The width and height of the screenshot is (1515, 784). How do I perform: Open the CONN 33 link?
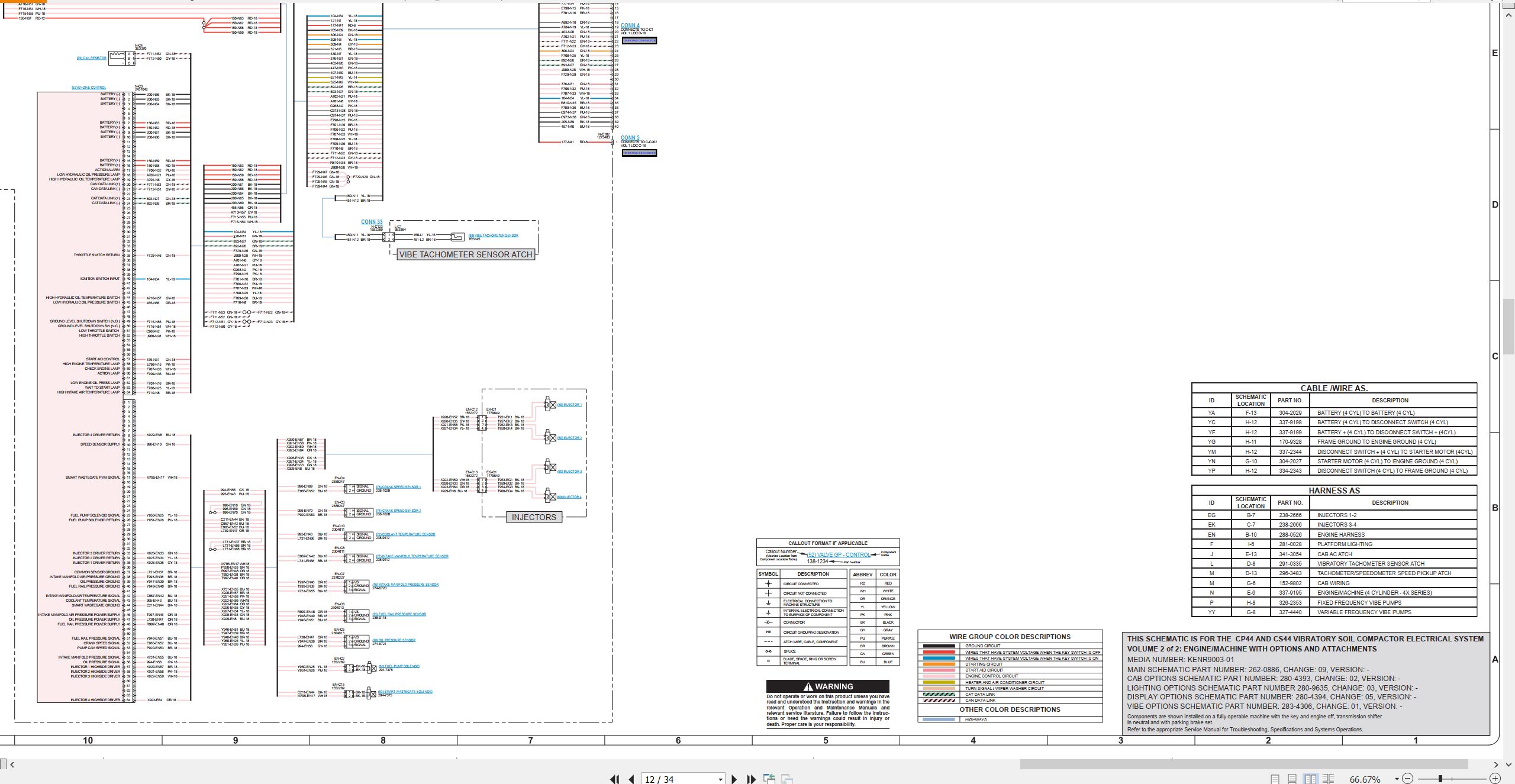pos(372,222)
